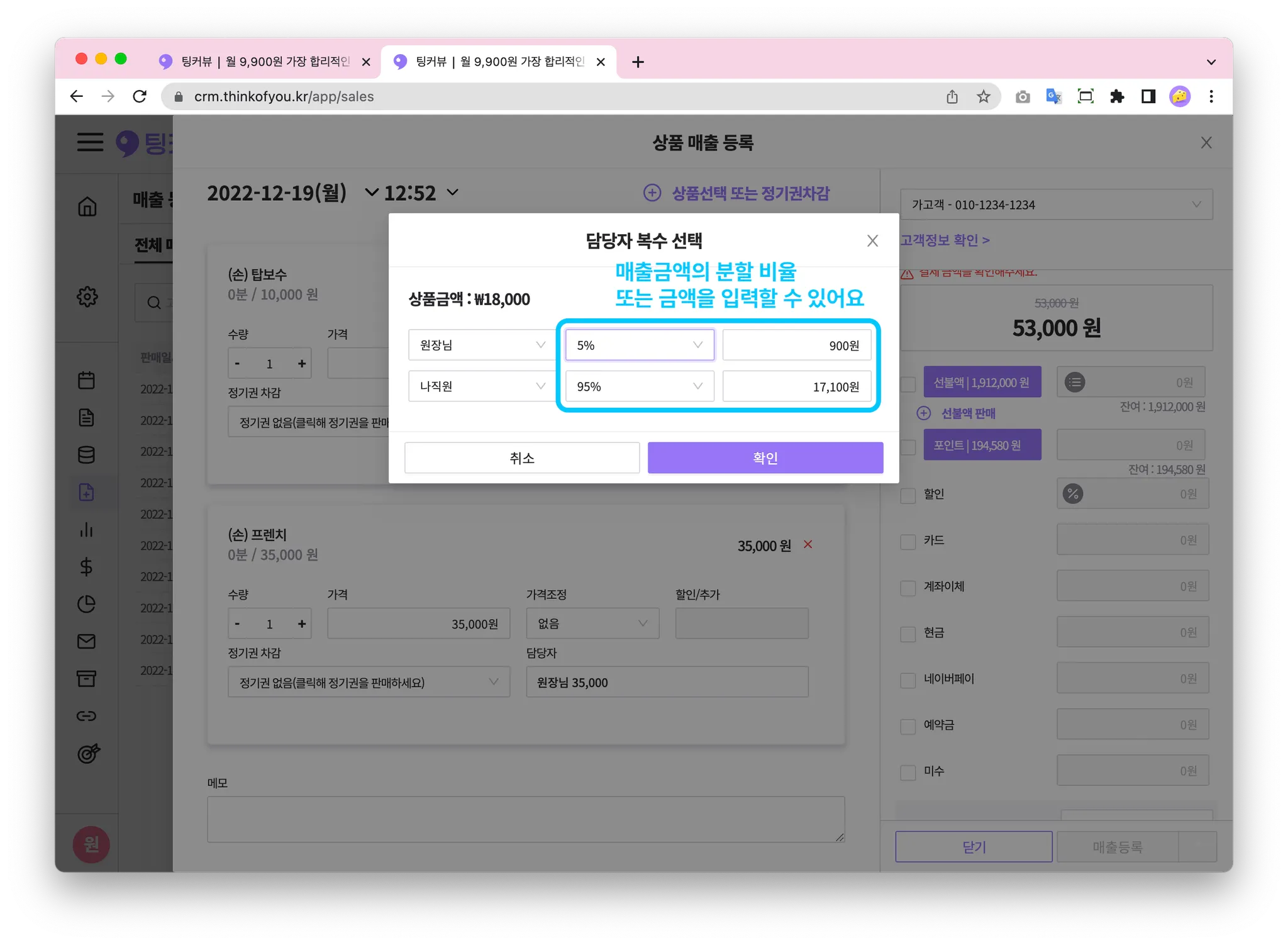Open the settings gear in sidebar
The image size is (1288, 945).
coord(87,296)
